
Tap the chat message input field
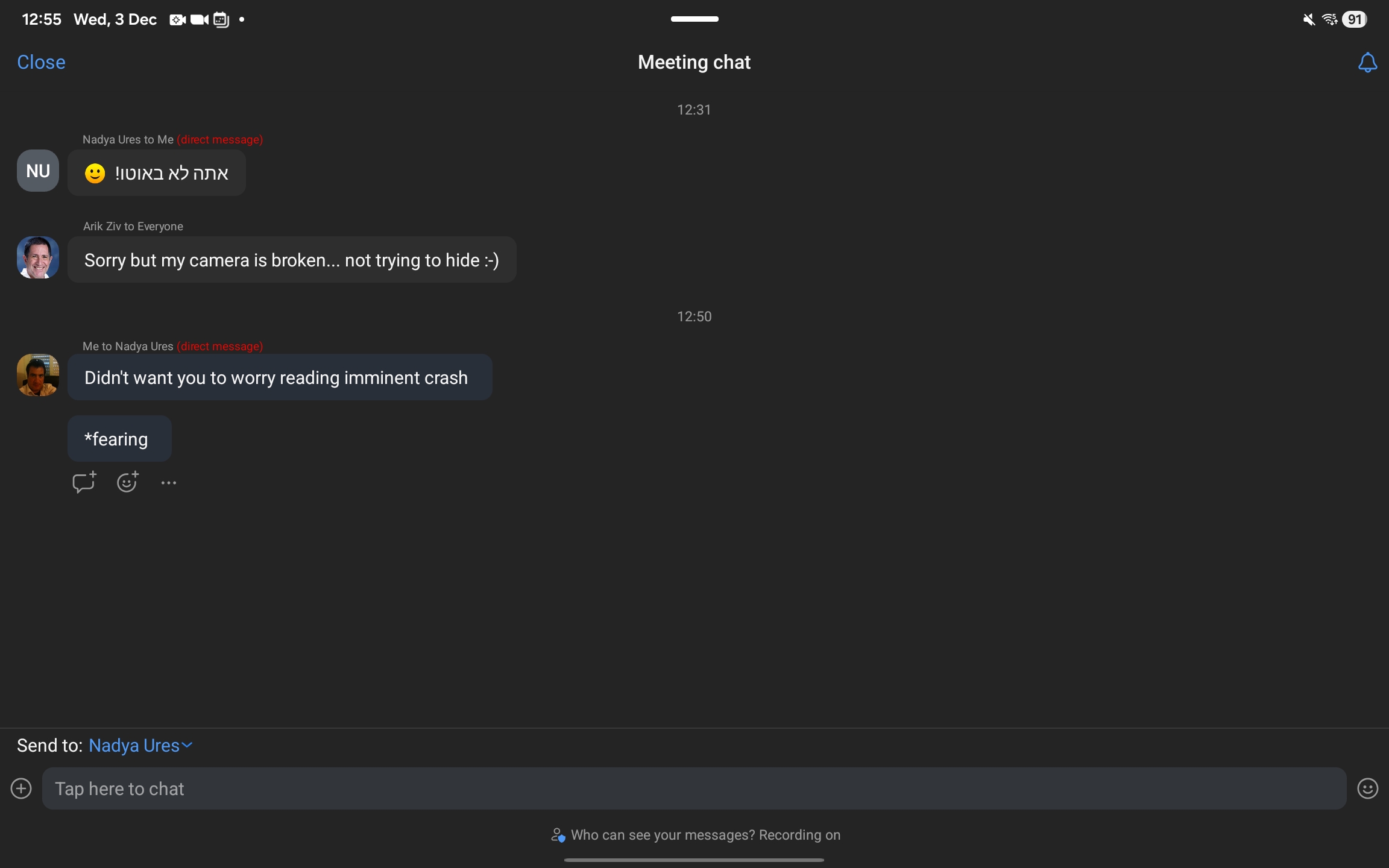pyautogui.click(x=693, y=788)
